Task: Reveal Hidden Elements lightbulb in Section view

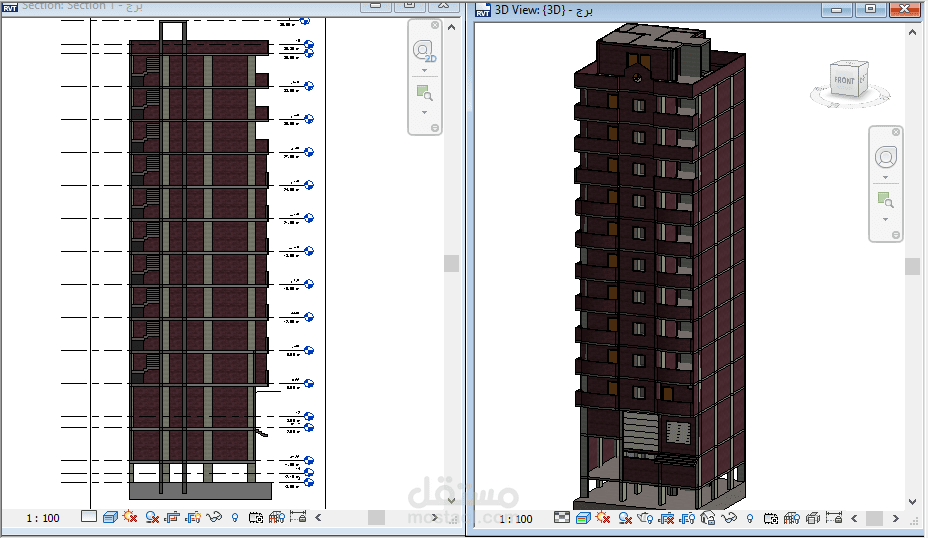Action: (235, 518)
